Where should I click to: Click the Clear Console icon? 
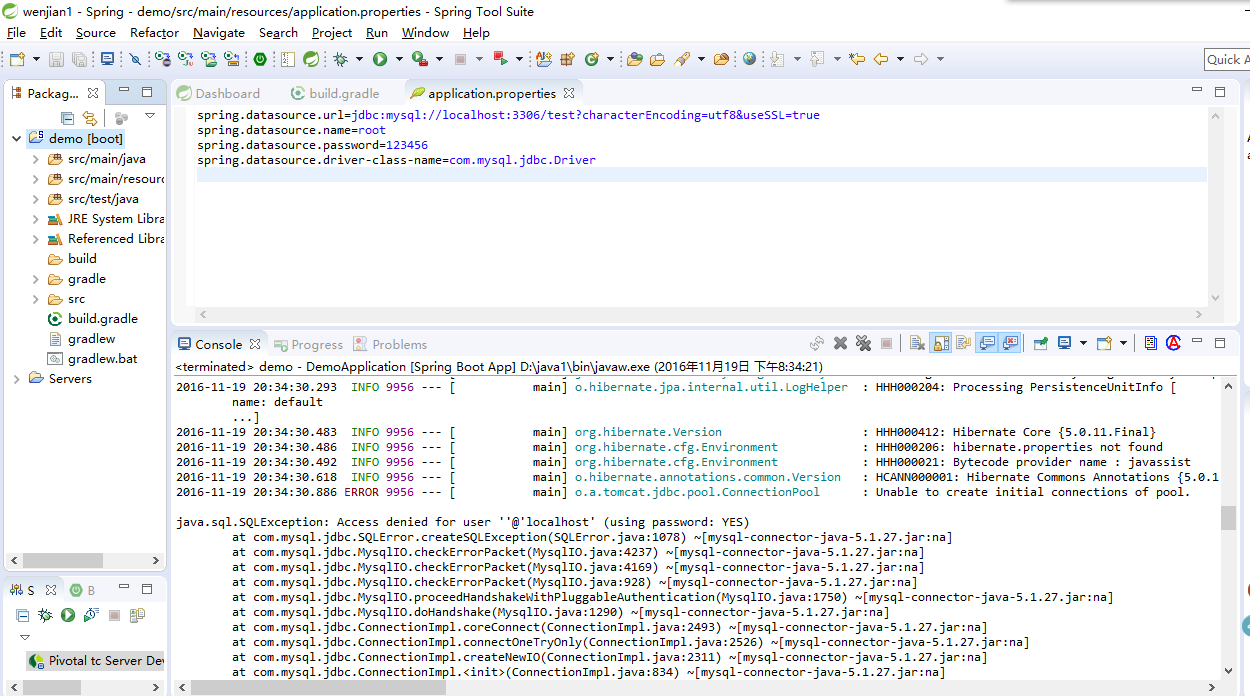917,343
